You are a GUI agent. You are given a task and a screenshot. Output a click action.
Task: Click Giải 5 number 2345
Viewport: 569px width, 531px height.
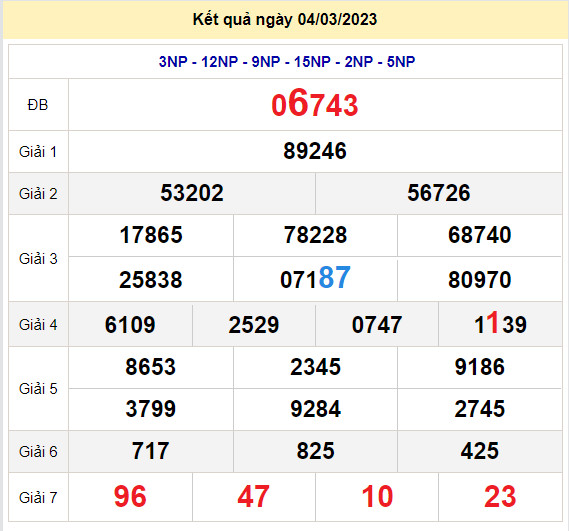pos(315,367)
